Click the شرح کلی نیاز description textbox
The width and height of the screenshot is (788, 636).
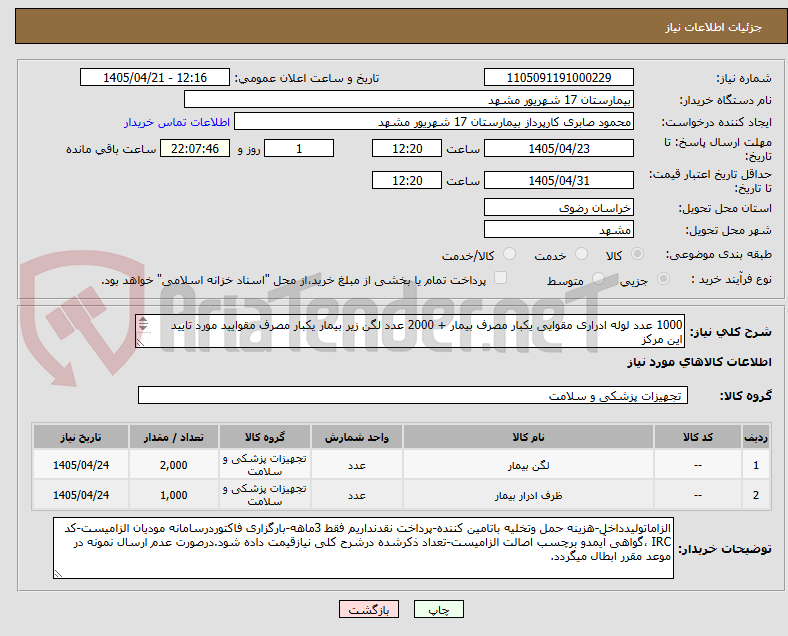point(410,332)
